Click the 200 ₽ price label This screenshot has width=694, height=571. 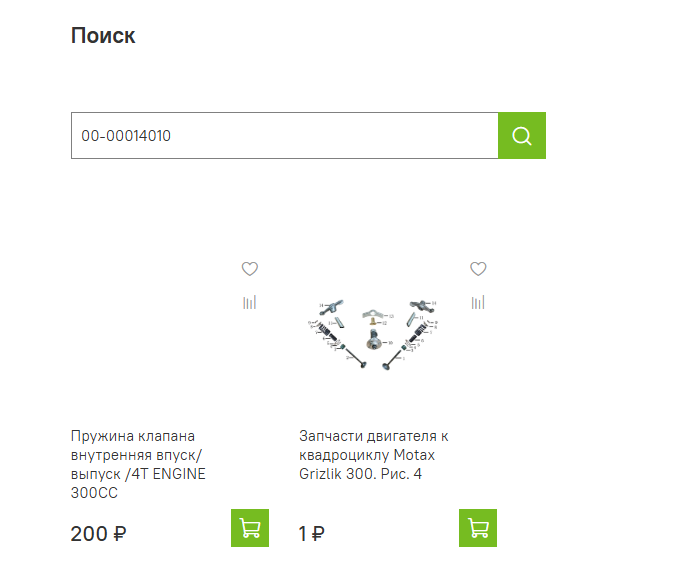click(x=98, y=533)
